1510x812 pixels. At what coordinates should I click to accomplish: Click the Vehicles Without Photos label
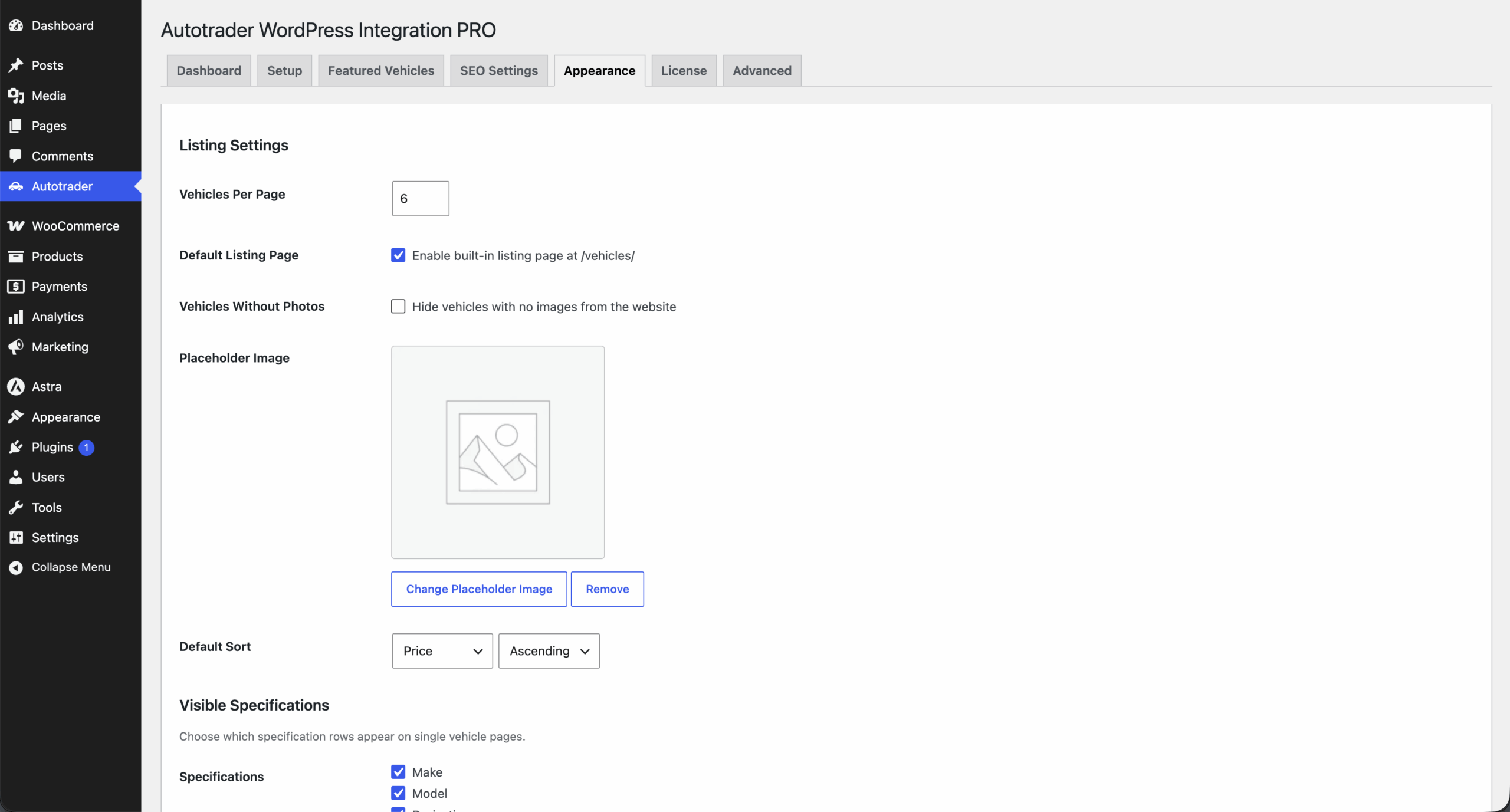(252, 306)
